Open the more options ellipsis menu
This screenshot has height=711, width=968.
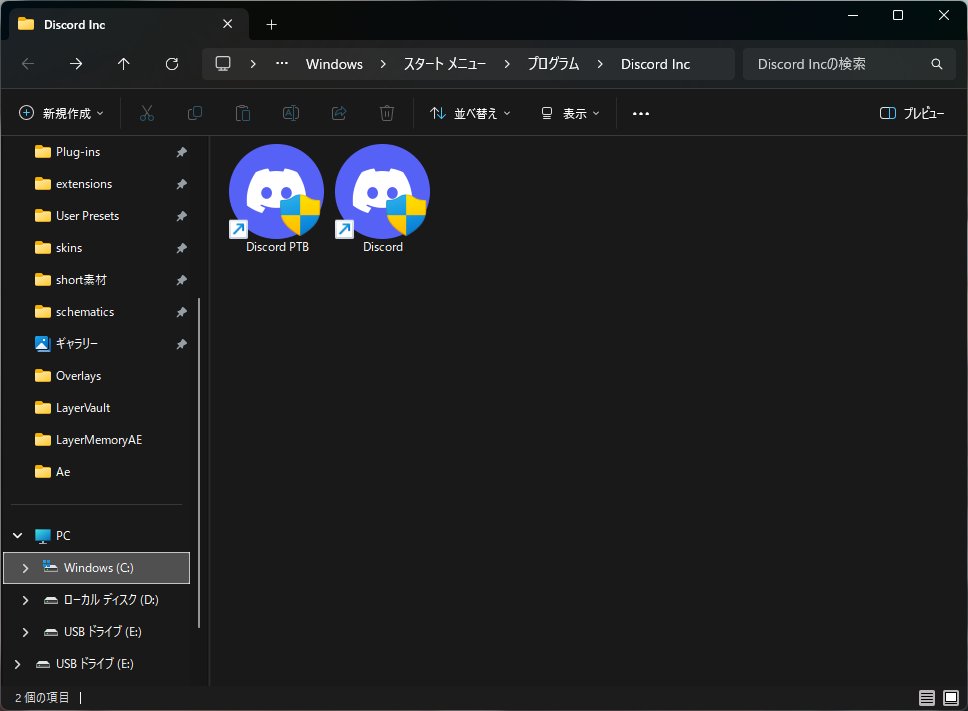641,113
